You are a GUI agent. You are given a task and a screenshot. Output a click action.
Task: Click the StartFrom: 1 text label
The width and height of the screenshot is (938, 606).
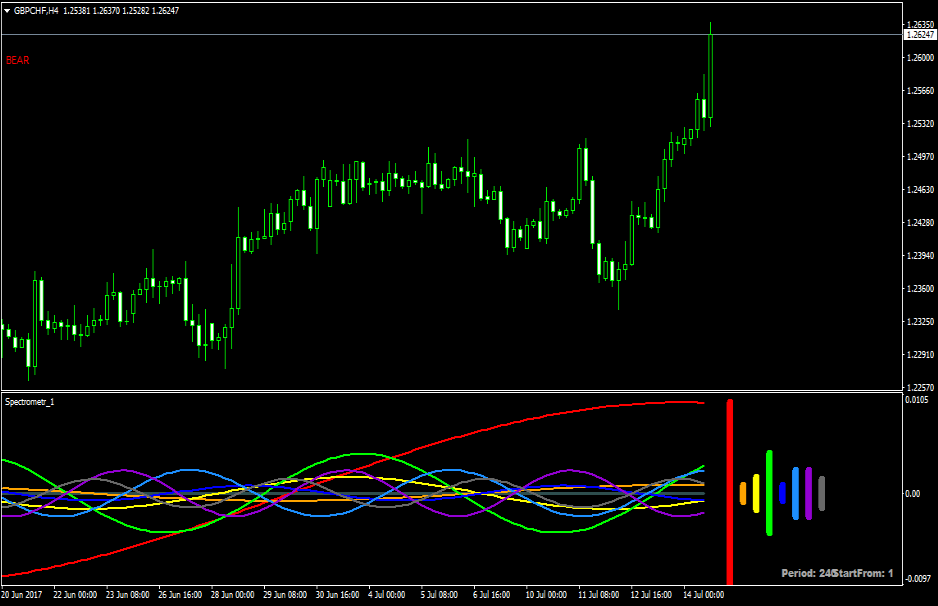[x=864, y=573]
